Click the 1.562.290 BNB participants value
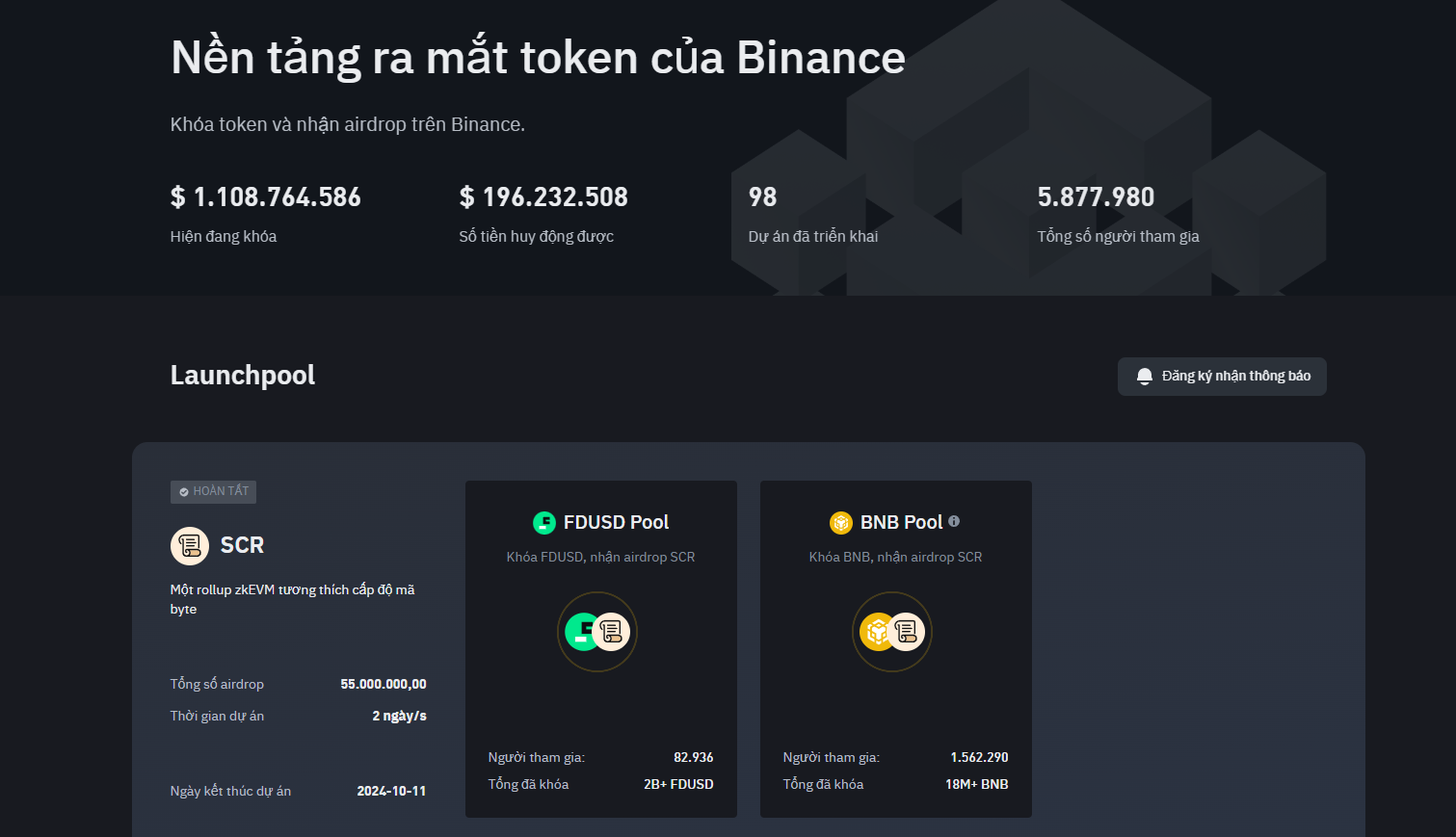The image size is (1456, 837). [x=979, y=757]
